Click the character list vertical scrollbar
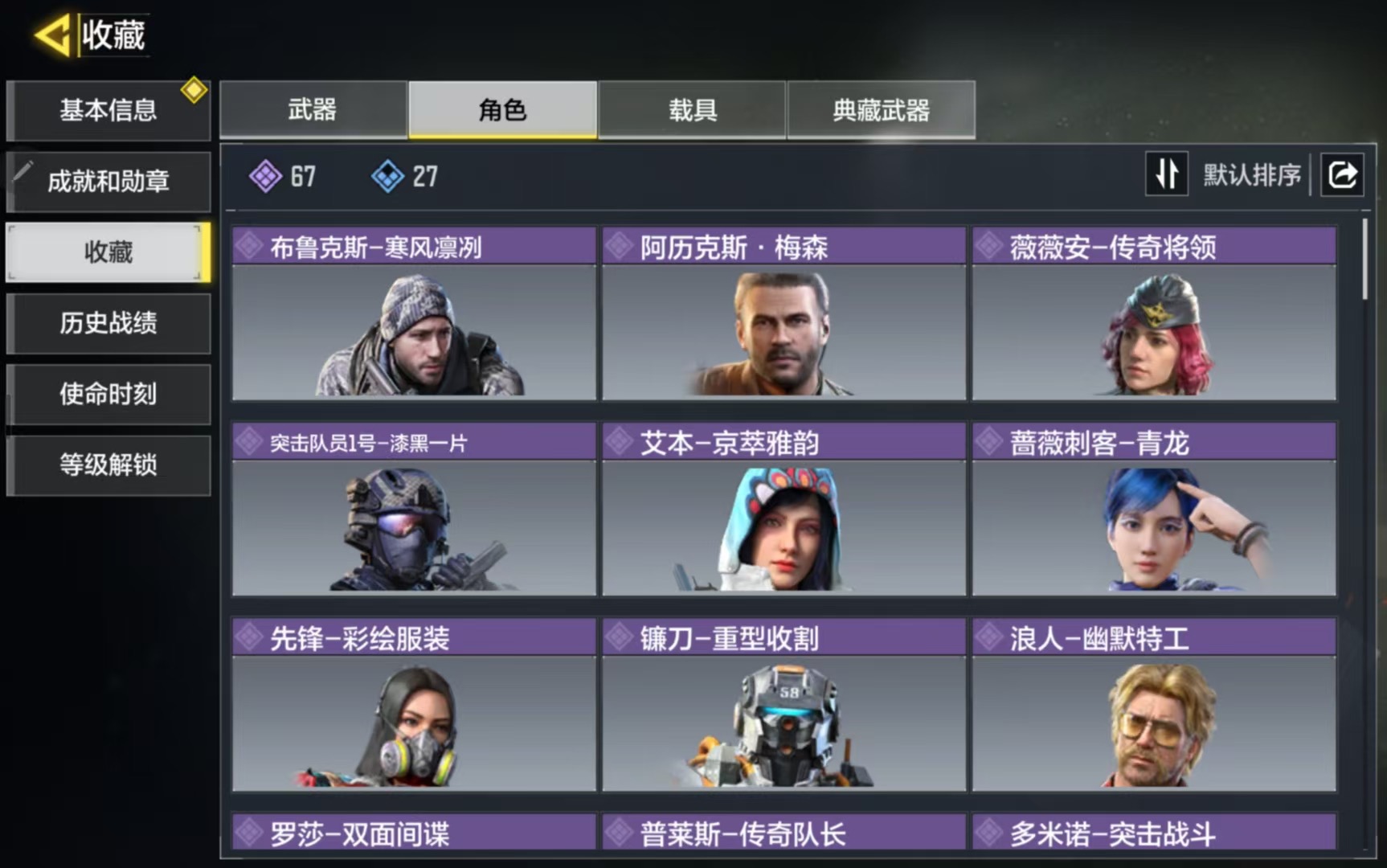The height and width of the screenshot is (868, 1387). (x=1365, y=260)
